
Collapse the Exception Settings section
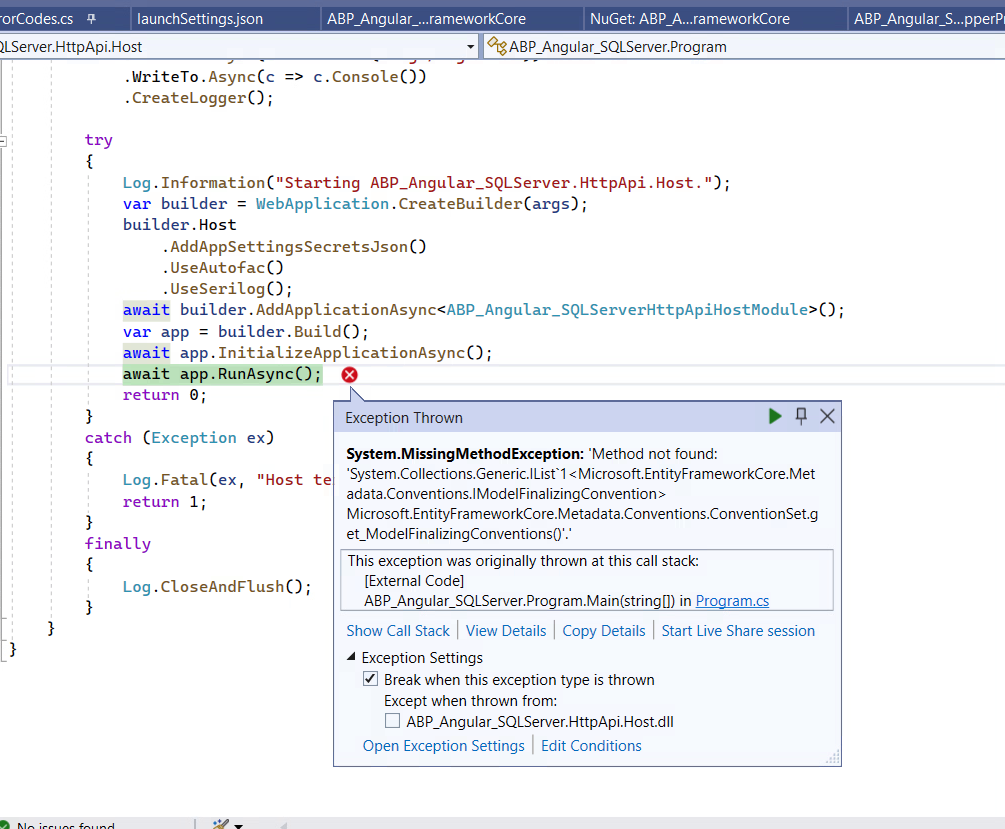click(x=351, y=658)
